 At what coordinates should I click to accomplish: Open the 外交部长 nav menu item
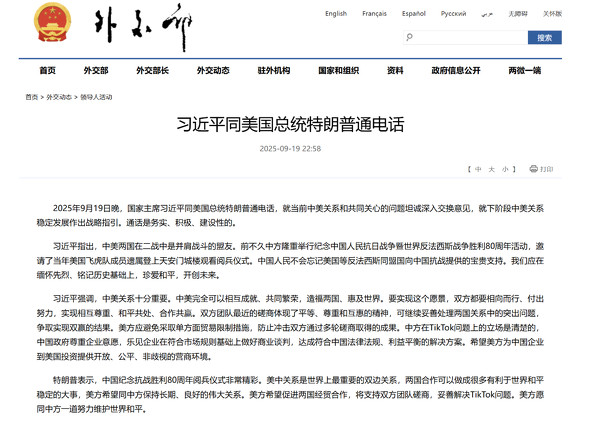[152, 70]
